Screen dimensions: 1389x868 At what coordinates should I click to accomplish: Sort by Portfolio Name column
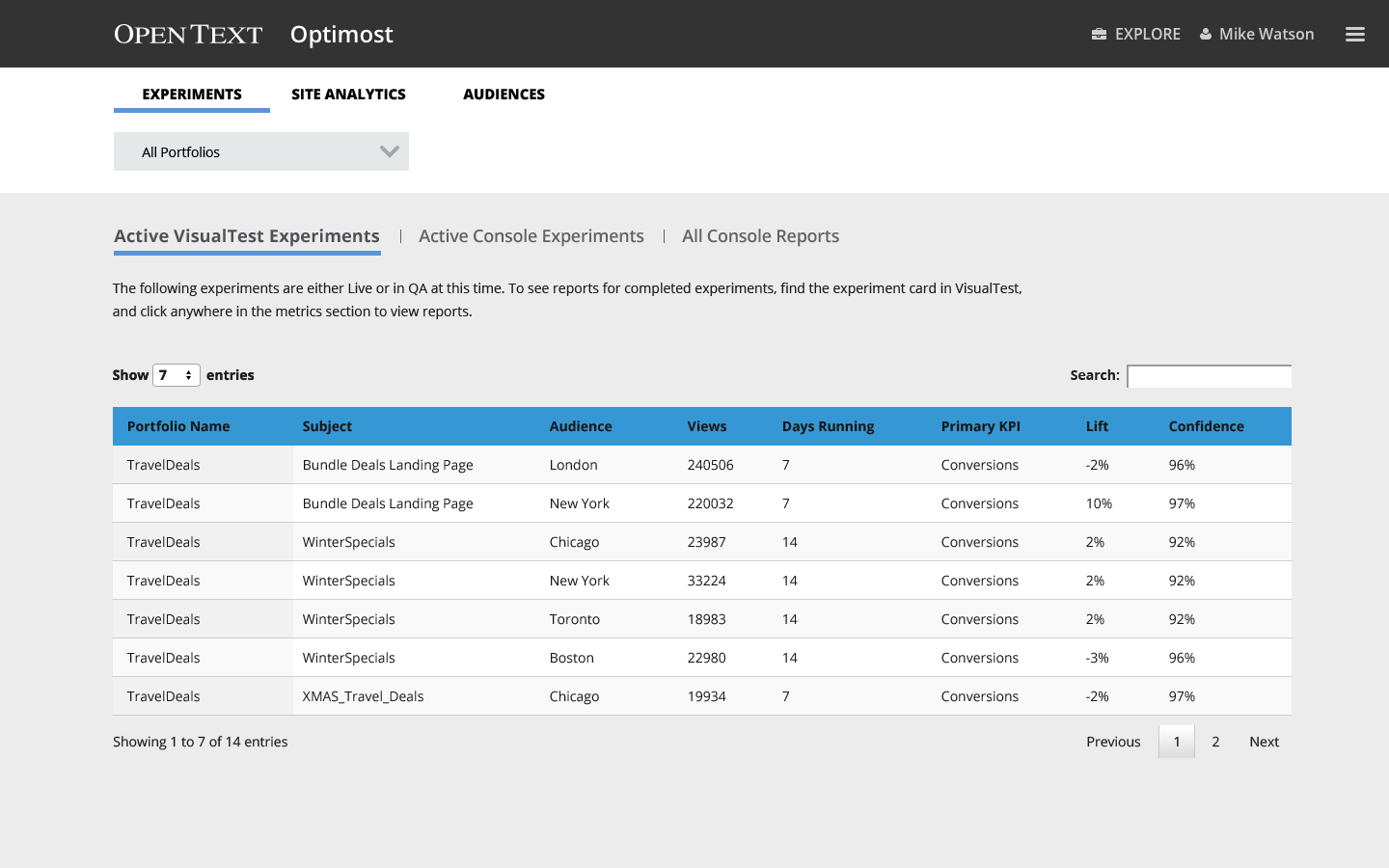coord(178,426)
